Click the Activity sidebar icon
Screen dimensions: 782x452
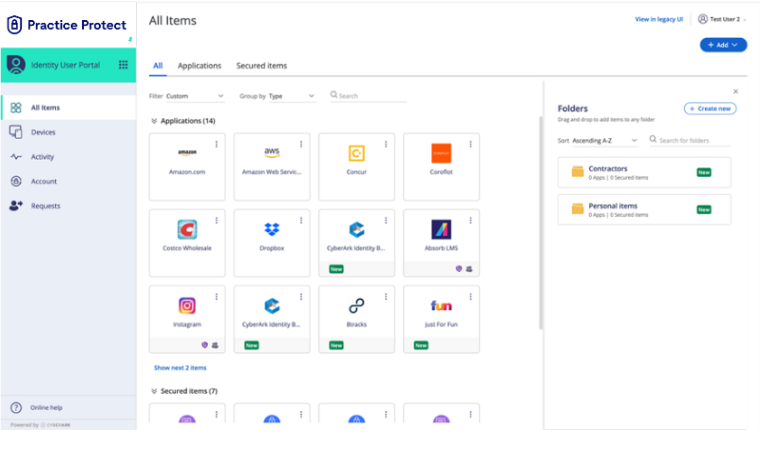coord(16,157)
